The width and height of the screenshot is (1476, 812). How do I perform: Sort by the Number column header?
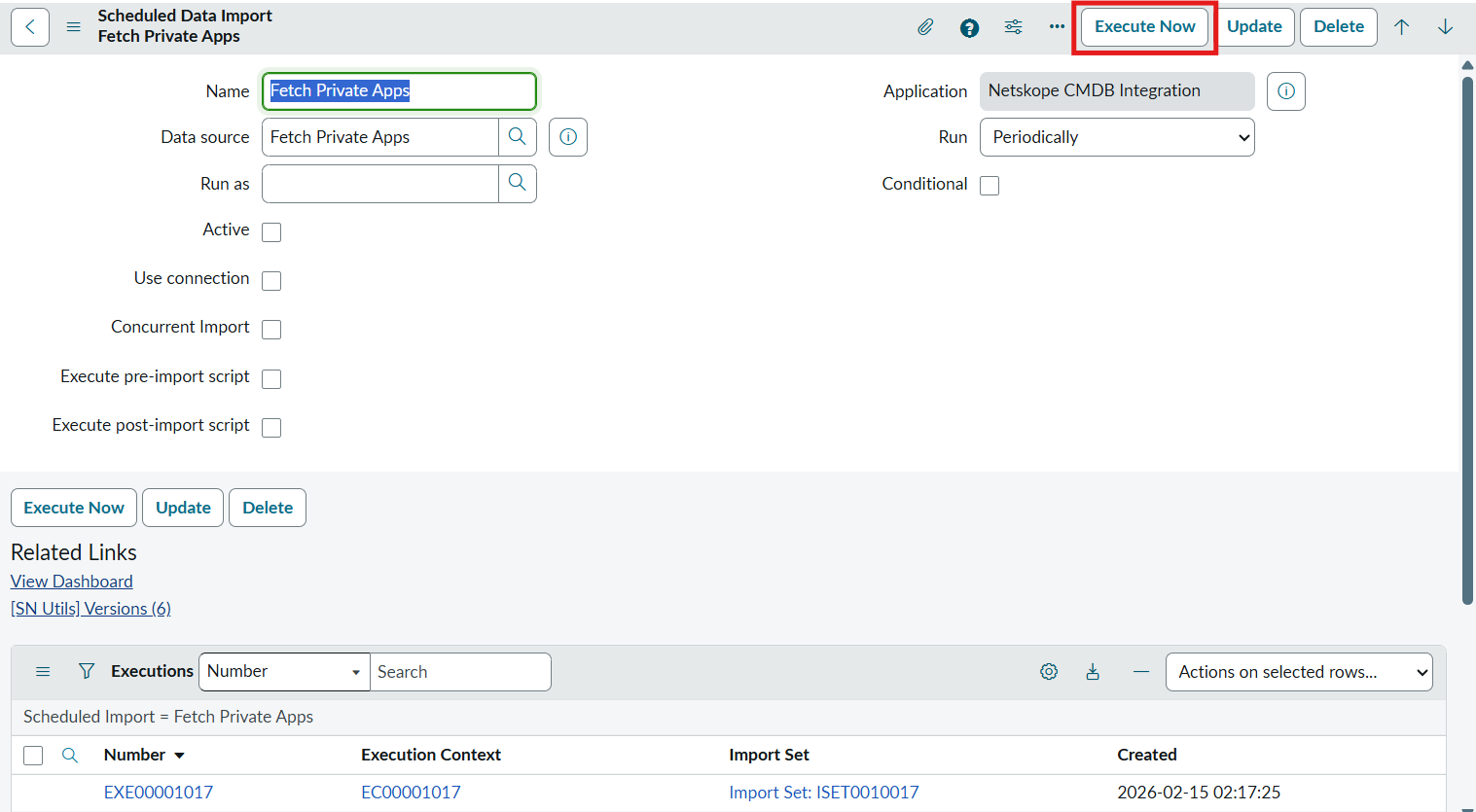coord(134,755)
